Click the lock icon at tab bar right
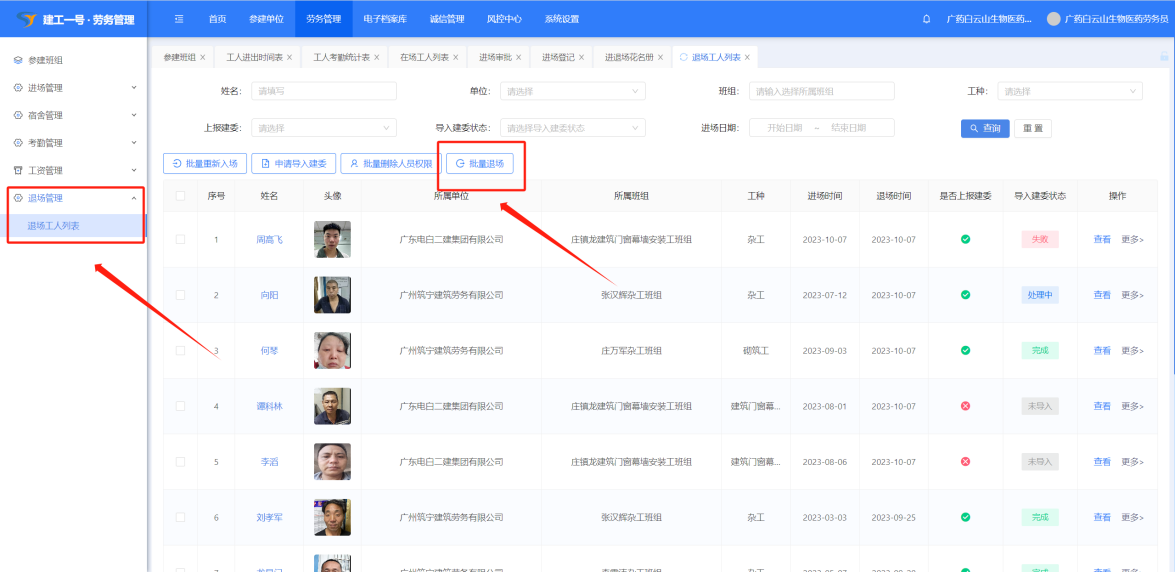1175x572 pixels. click(1162, 57)
